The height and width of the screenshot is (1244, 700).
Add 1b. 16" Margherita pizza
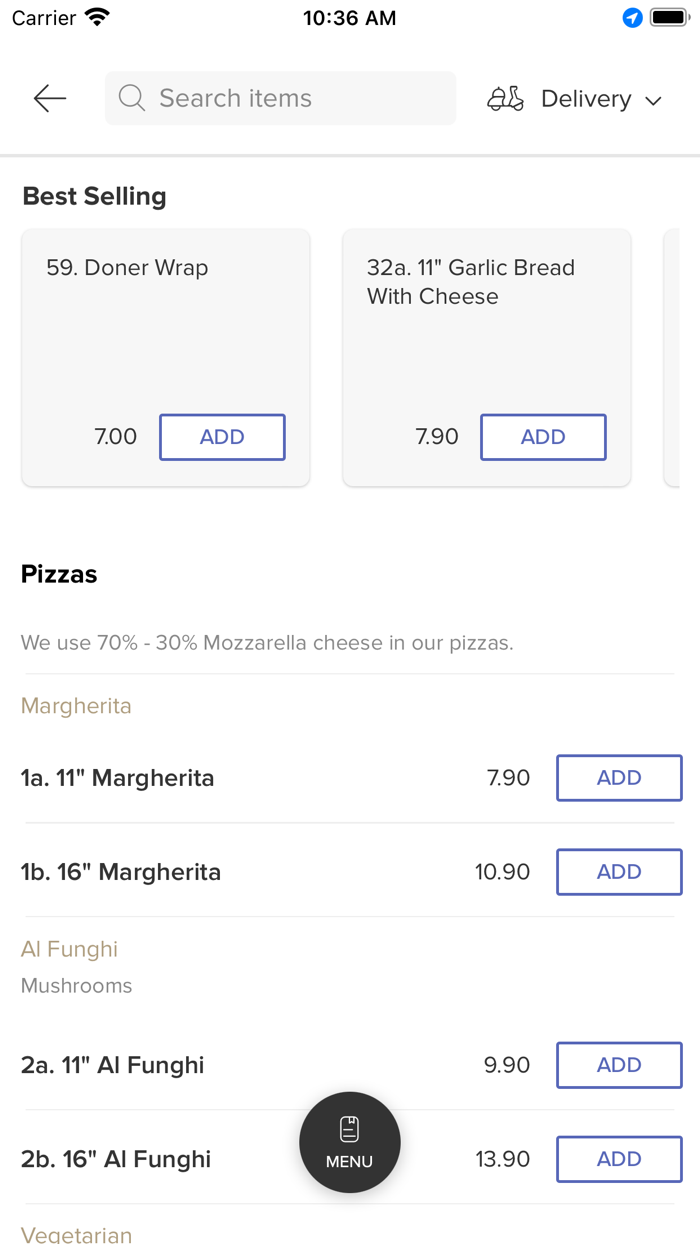pyautogui.click(x=619, y=872)
